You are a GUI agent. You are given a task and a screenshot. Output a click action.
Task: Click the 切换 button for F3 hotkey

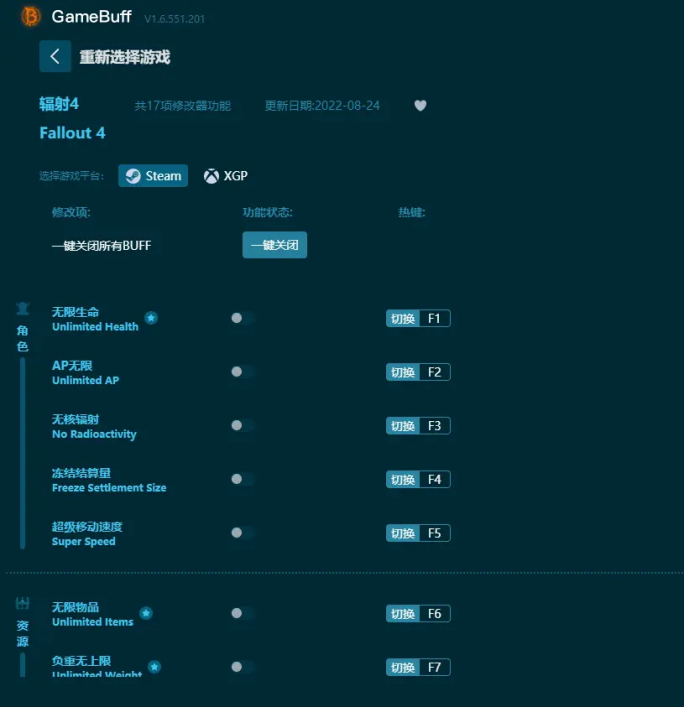pyautogui.click(x=403, y=426)
